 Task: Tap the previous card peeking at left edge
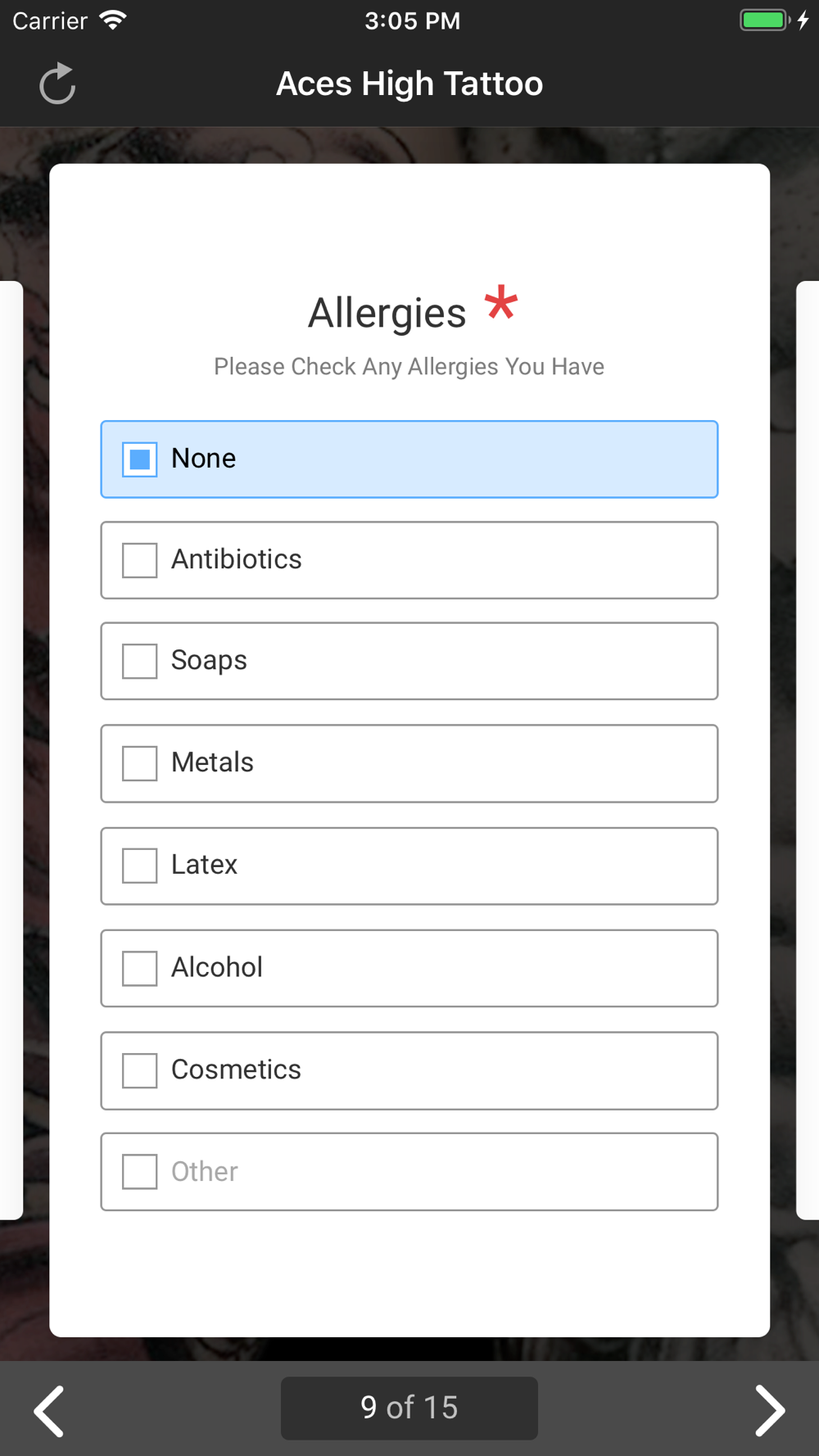tap(11, 749)
